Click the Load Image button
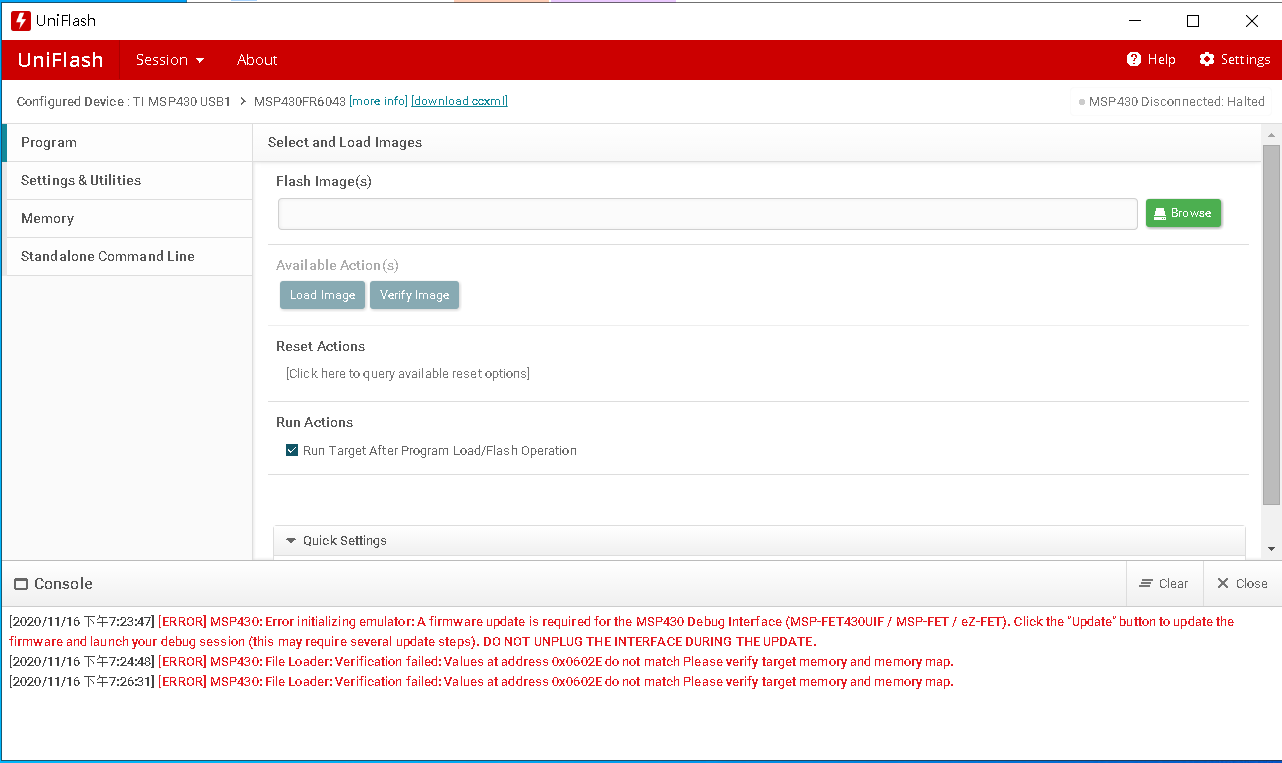1282x763 pixels. tap(322, 295)
